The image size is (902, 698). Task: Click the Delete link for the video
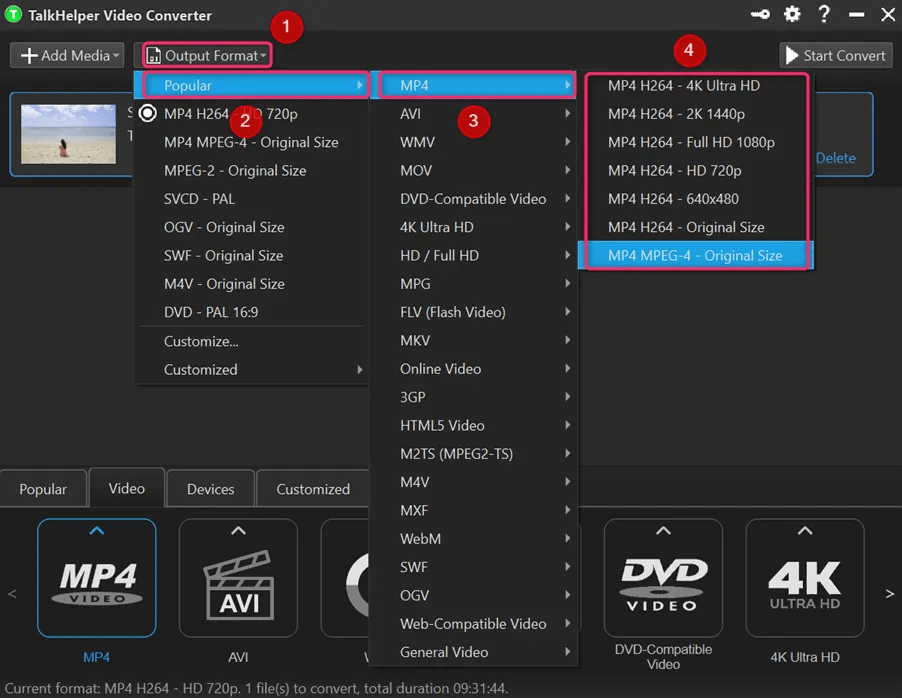click(x=835, y=158)
